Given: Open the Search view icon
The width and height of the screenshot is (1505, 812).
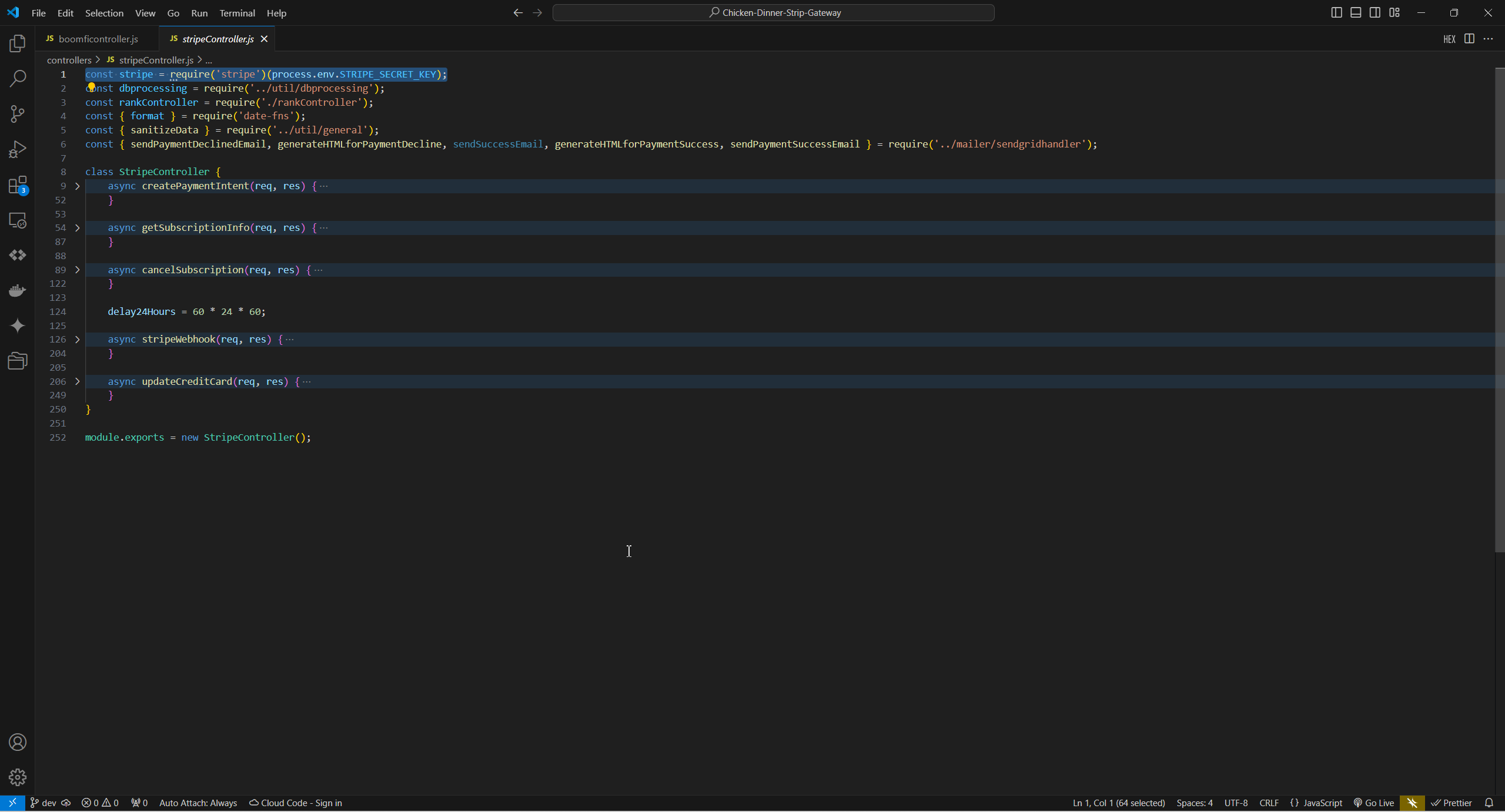Looking at the screenshot, I should (x=18, y=78).
